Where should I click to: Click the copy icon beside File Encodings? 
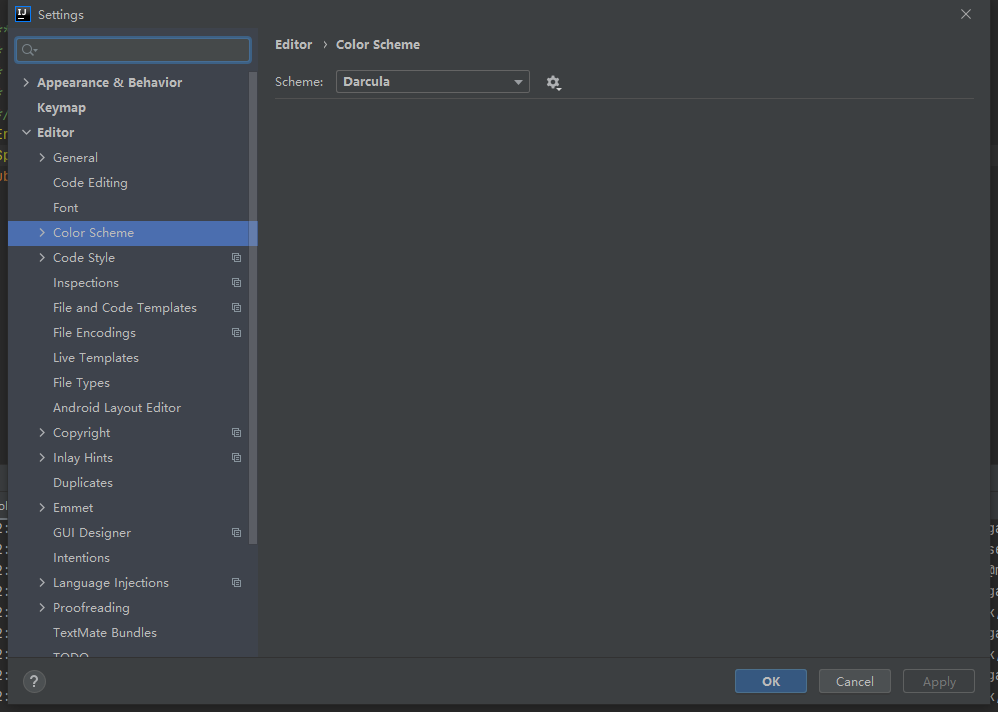[236, 332]
